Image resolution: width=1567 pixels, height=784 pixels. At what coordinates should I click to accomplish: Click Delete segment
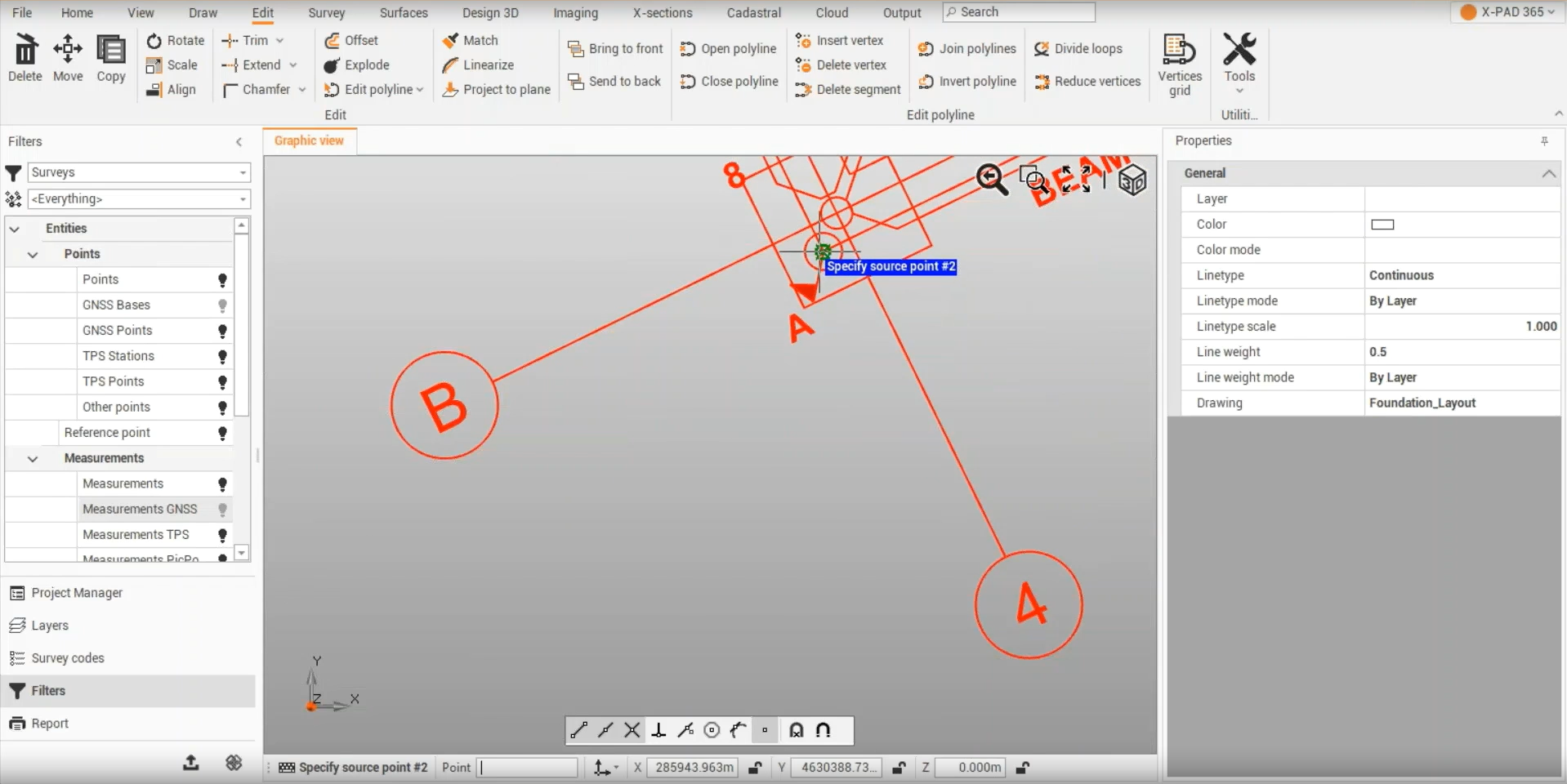coord(848,89)
